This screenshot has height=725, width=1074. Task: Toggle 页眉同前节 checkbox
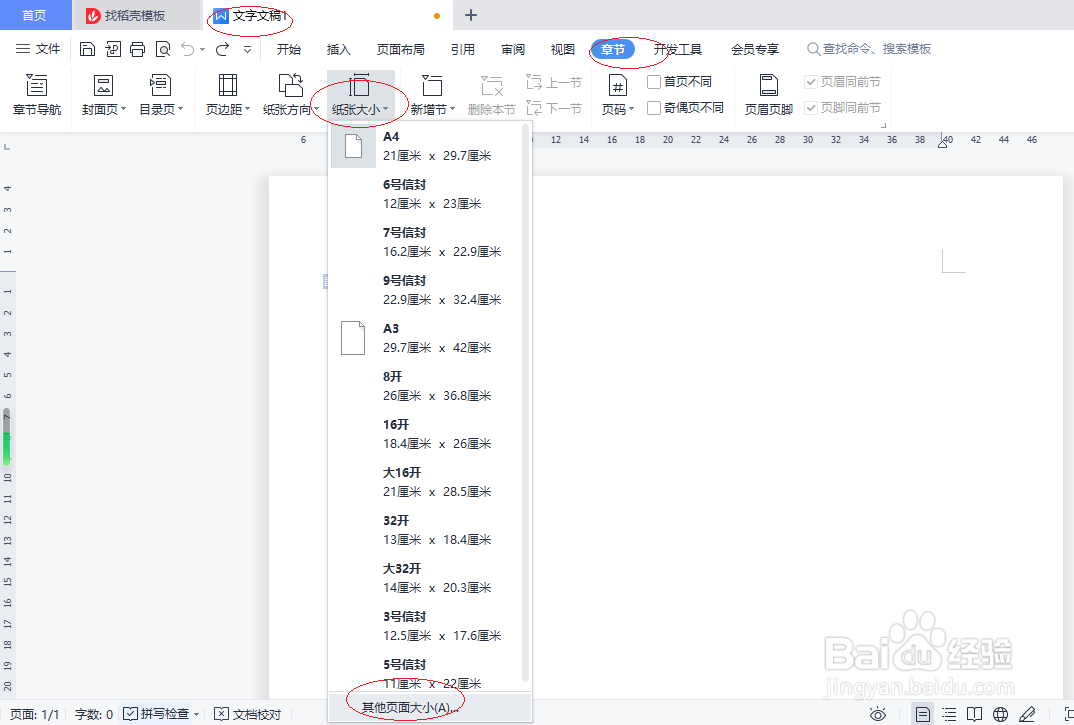(811, 82)
